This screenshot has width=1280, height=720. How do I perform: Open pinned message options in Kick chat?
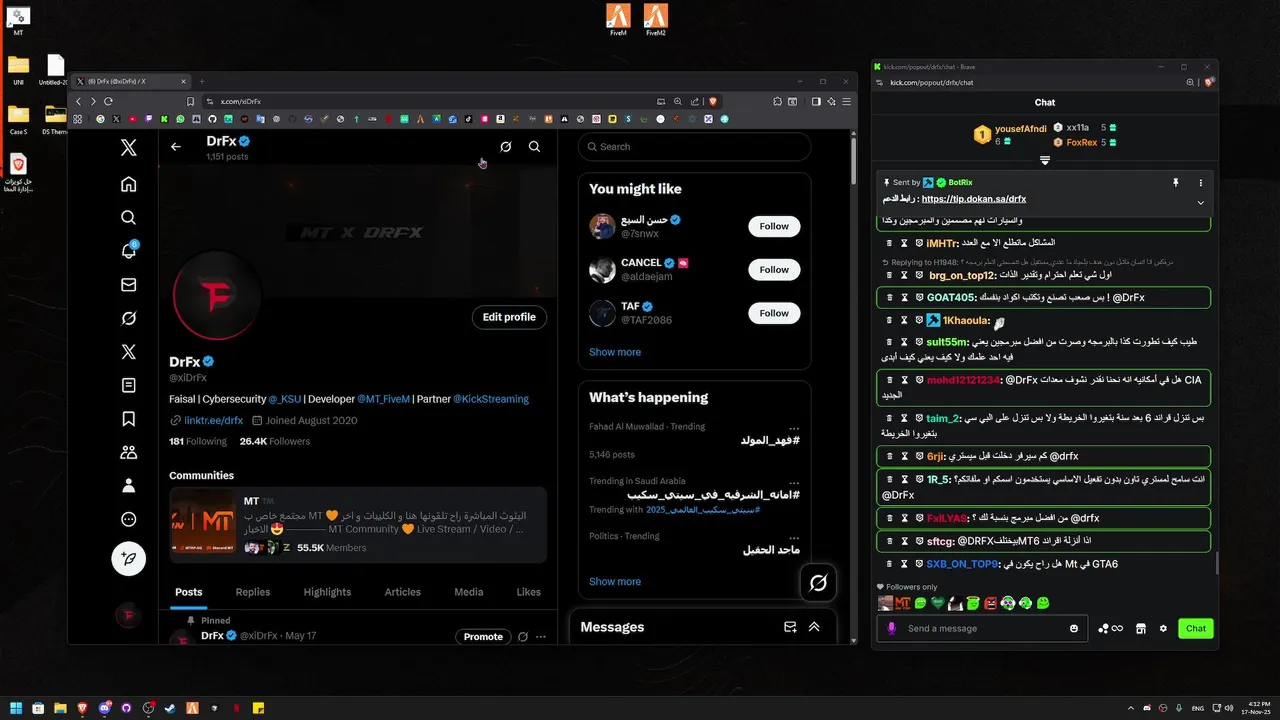pyautogui.click(x=1201, y=183)
